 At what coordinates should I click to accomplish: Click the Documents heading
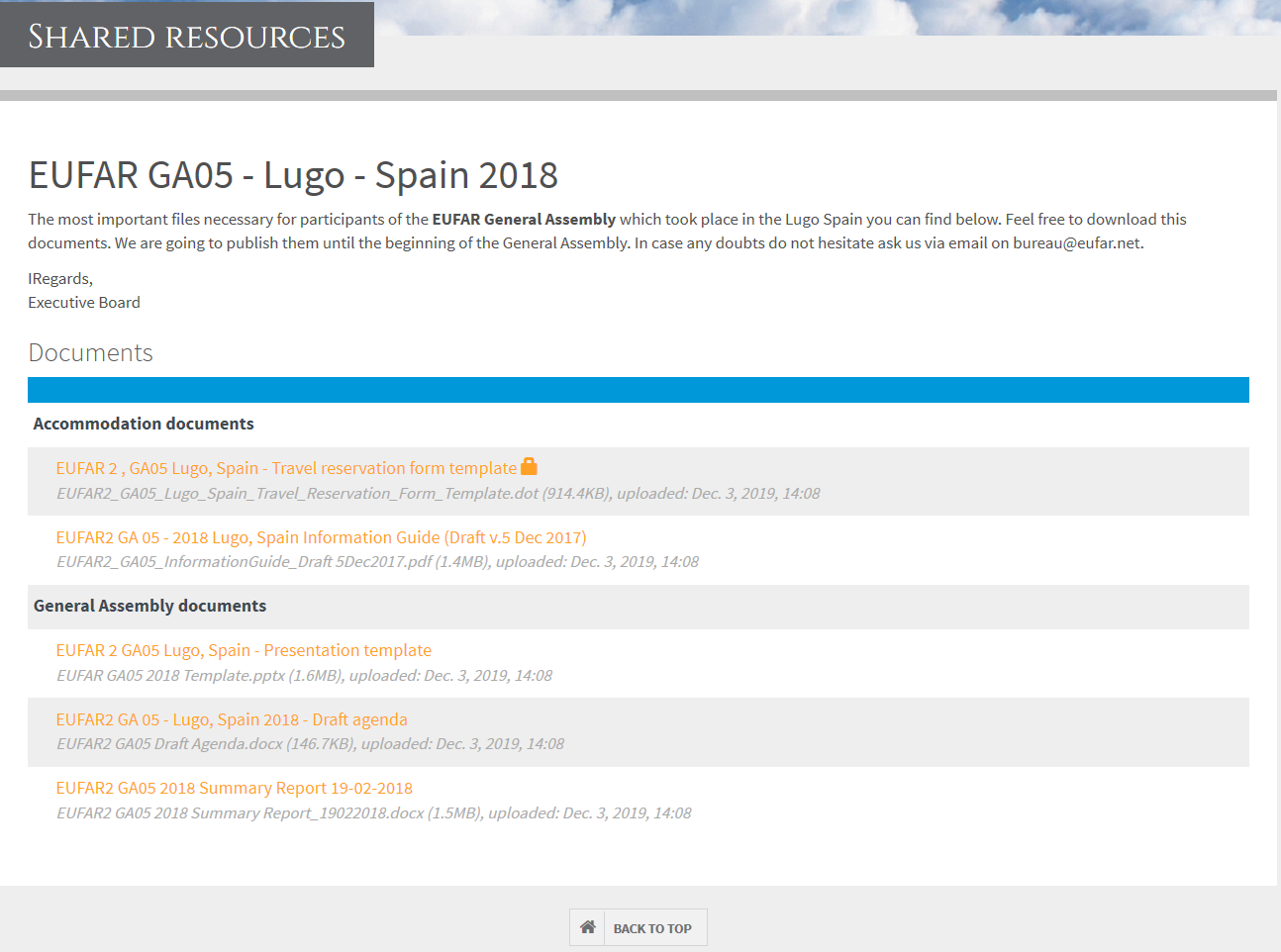pos(90,353)
